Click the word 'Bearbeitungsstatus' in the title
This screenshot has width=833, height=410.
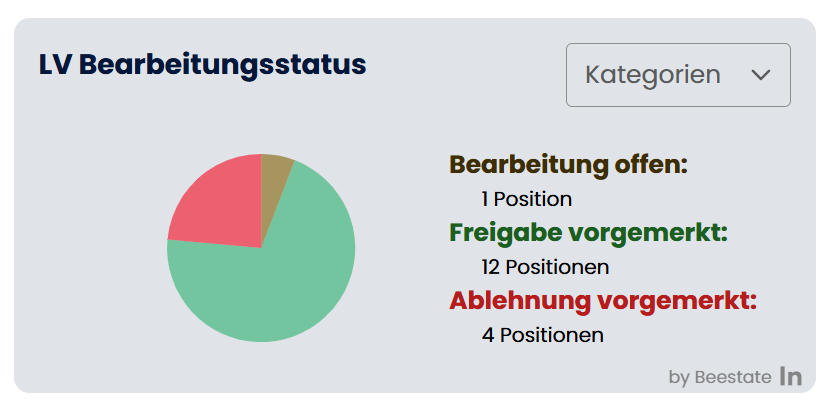[222, 64]
